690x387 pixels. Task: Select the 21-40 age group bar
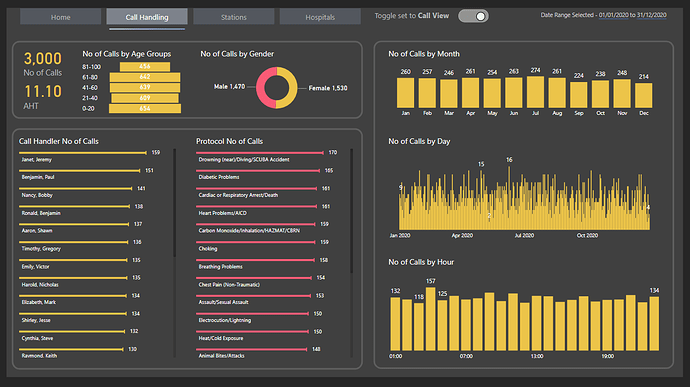pos(145,98)
